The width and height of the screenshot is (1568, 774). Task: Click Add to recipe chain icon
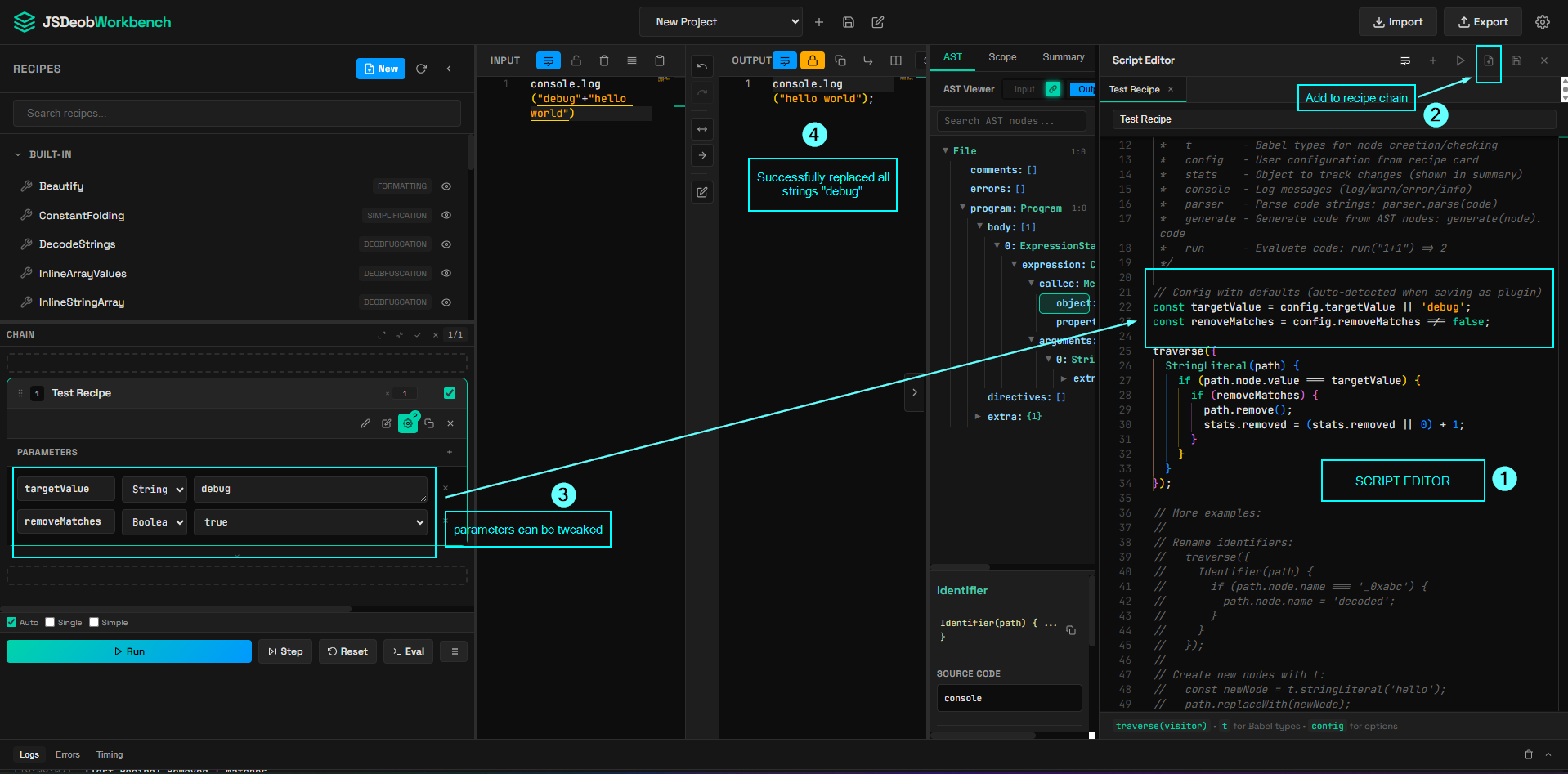1489,60
